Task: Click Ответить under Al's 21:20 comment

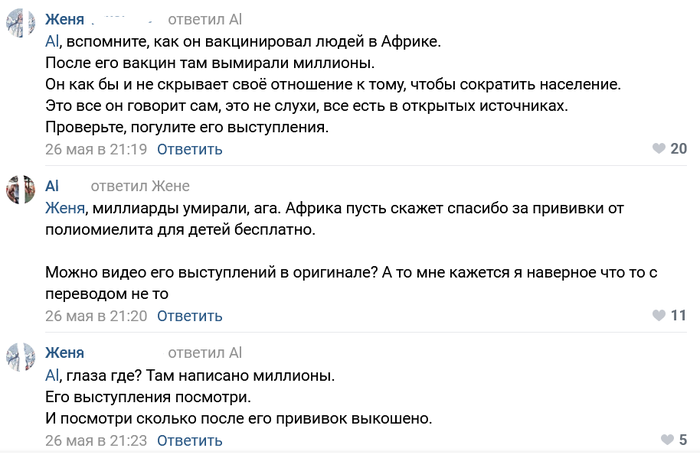Action: 189,316
